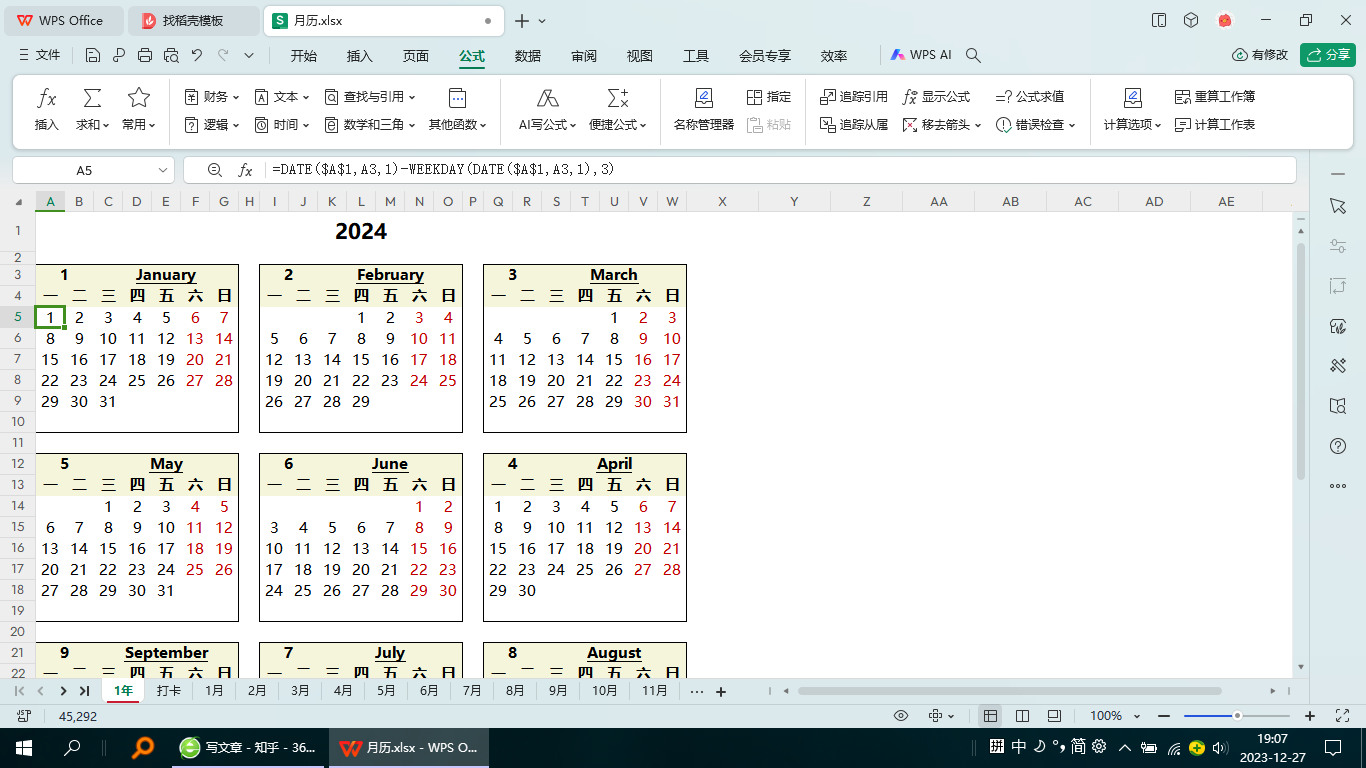
Task: Open the settings sliders panel in right sidebar
Action: click(x=1338, y=246)
